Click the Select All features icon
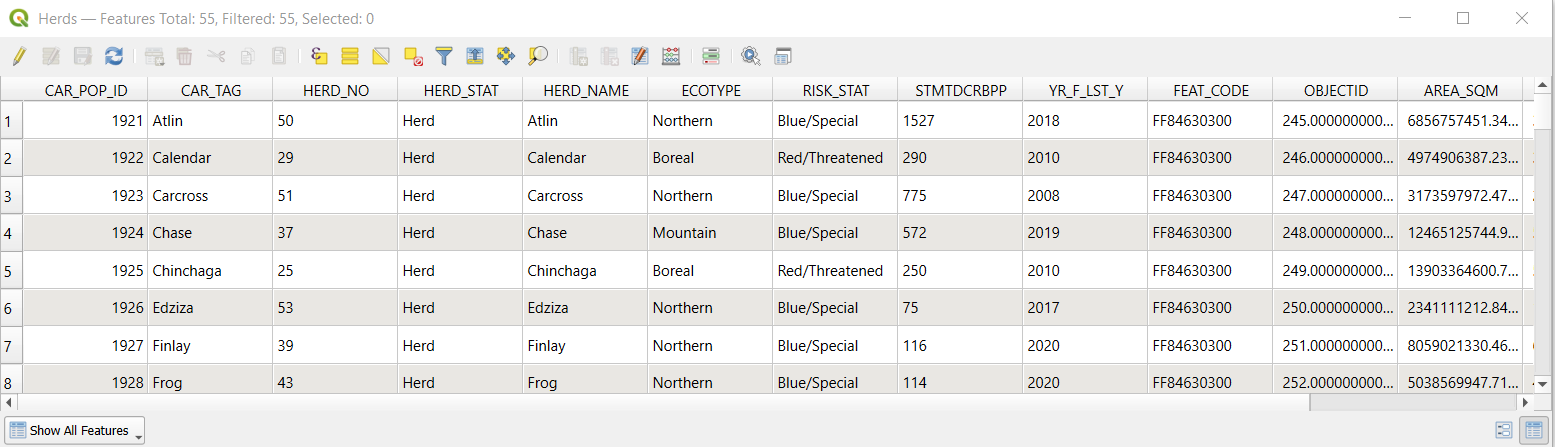The image size is (1555, 447). [350, 56]
